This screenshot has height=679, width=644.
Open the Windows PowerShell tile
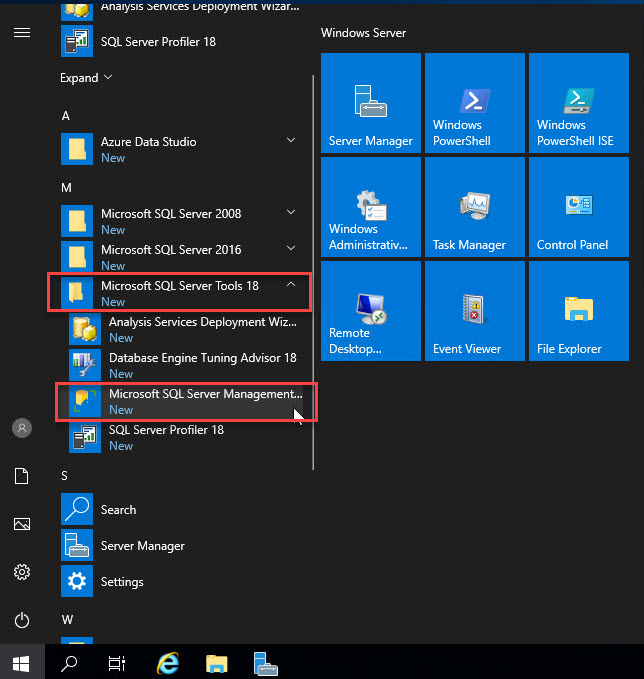[x=474, y=103]
